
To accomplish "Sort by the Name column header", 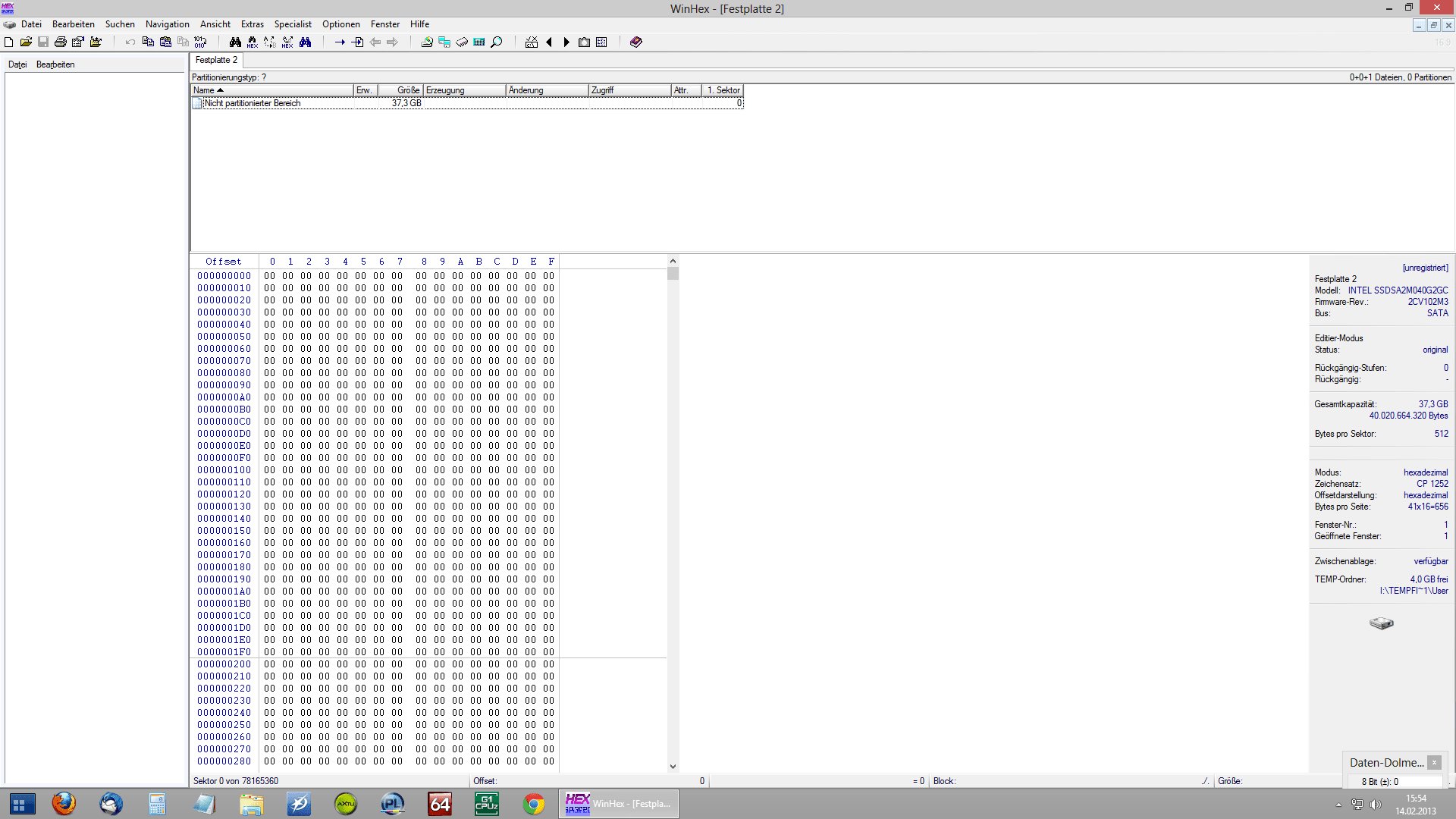I will pos(272,90).
